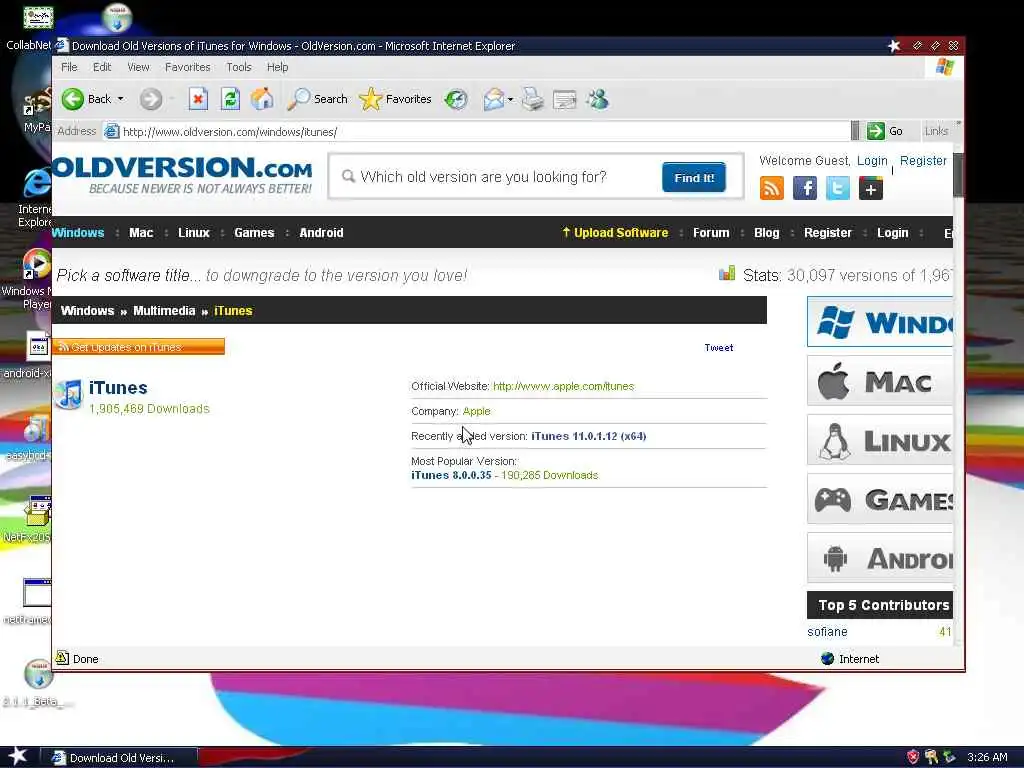Click the address bar URL field

[x=477, y=131]
